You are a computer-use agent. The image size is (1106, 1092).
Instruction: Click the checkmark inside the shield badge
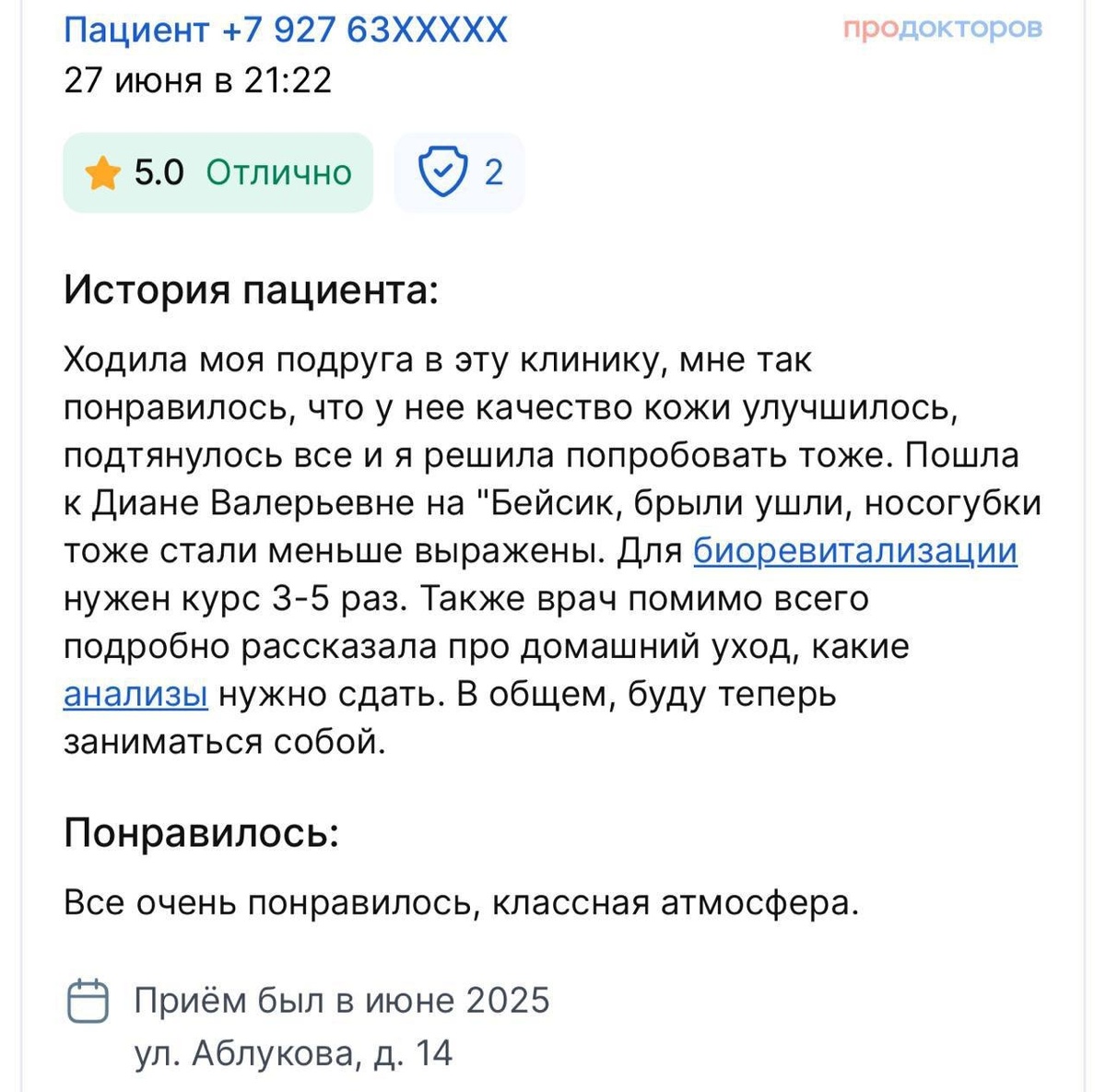coord(441,172)
